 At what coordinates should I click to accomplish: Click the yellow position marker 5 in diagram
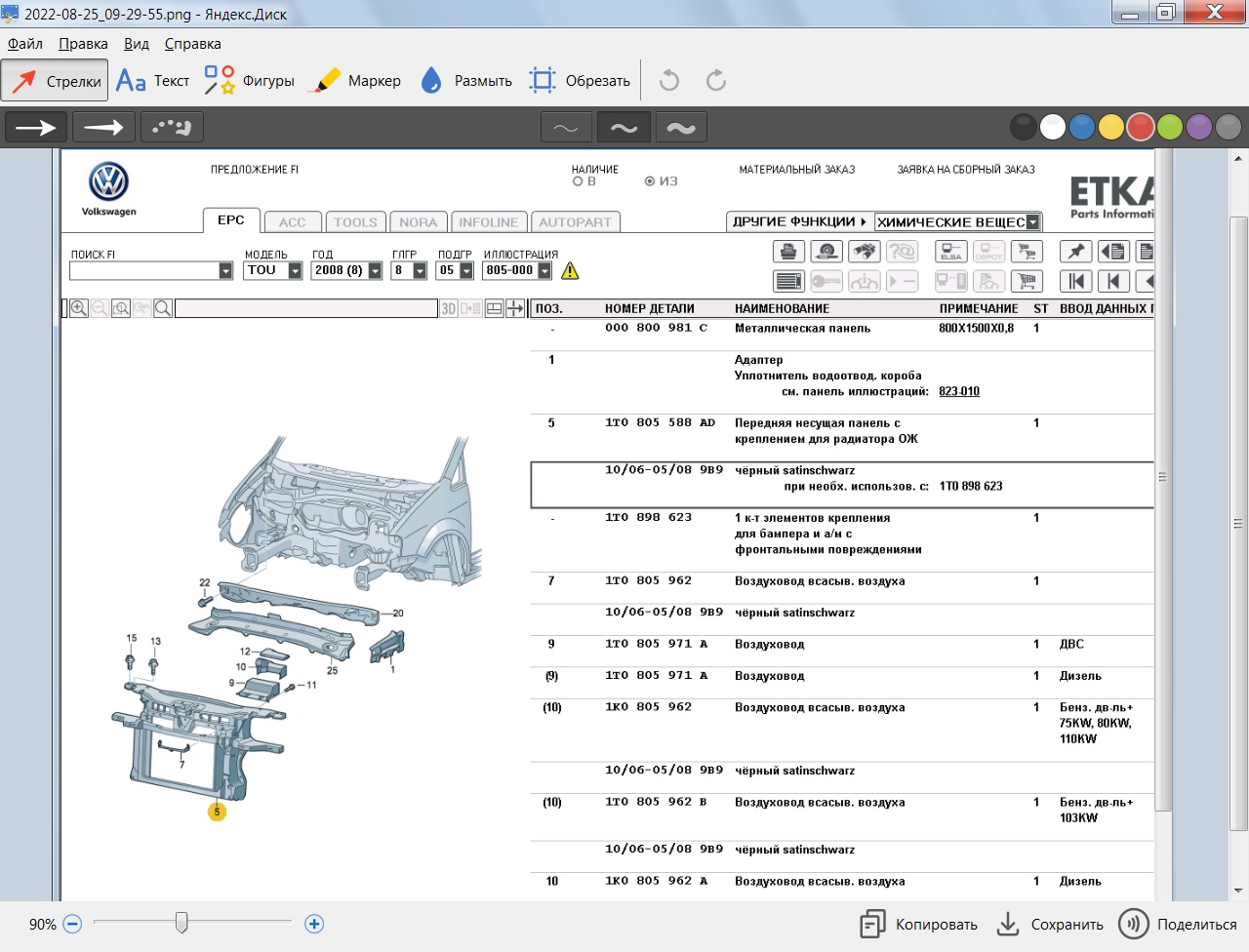(x=217, y=812)
